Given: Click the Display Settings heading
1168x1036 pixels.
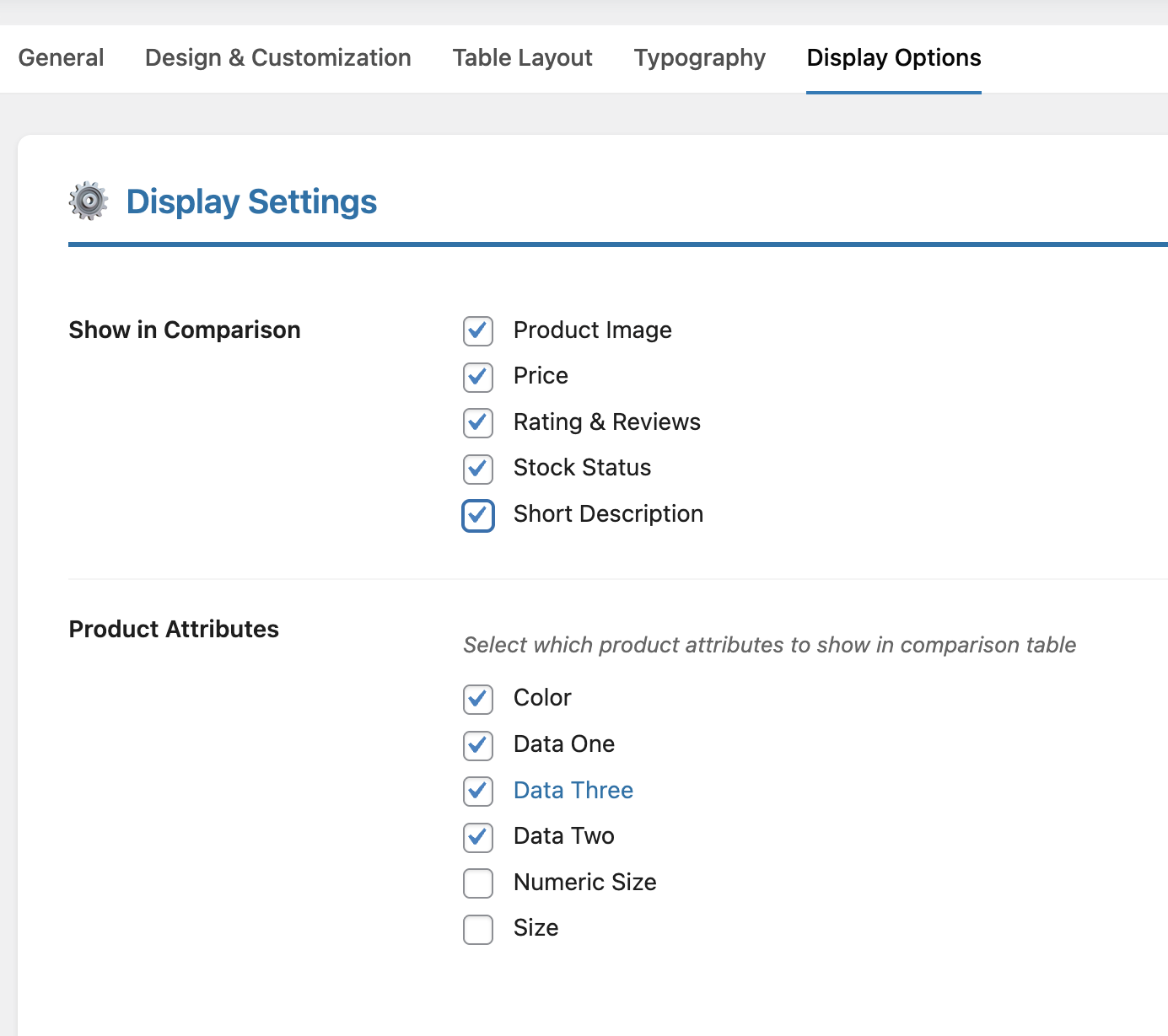Looking at the screenshot, I should (x=251, y=202).
